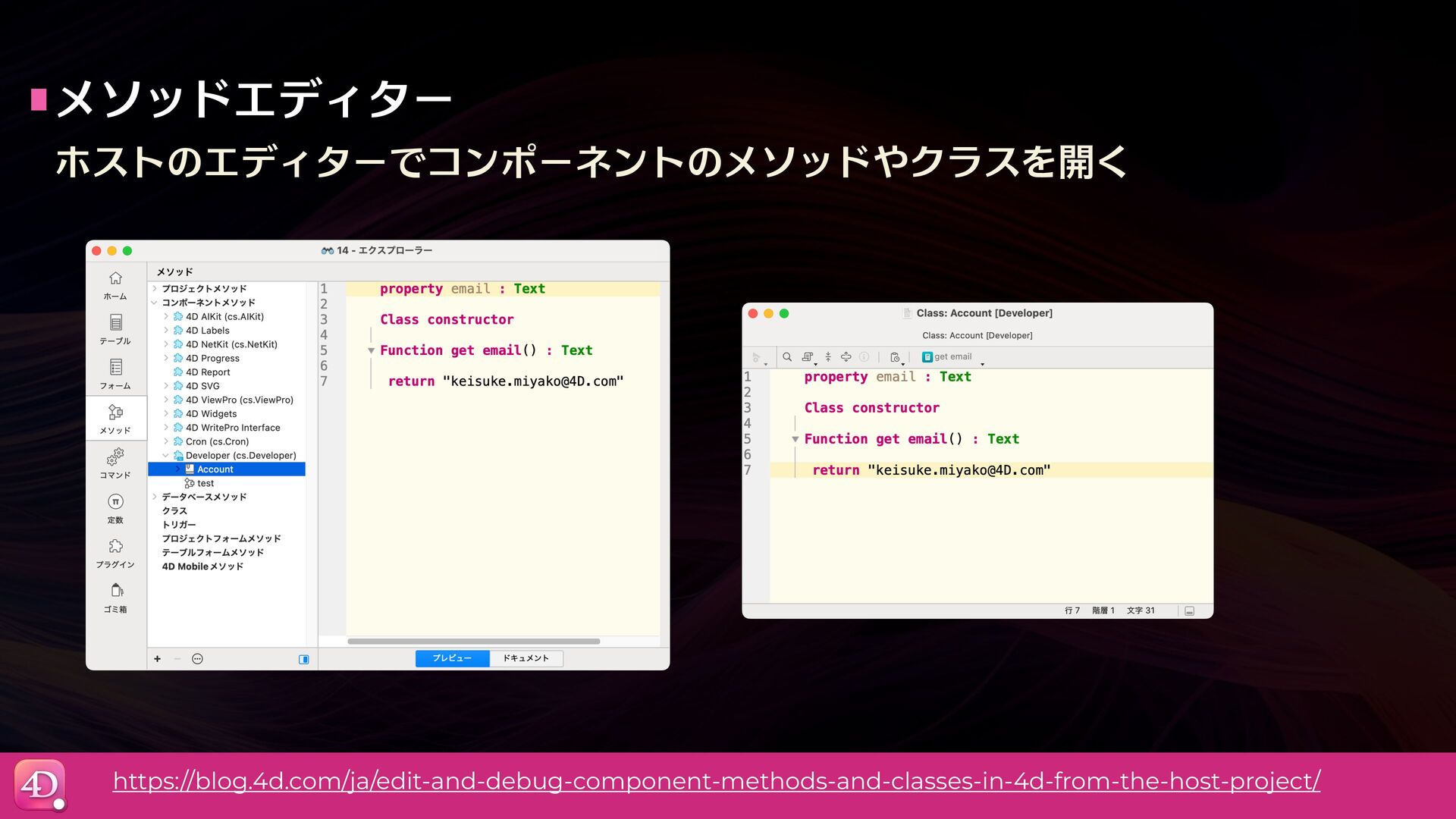Screen dimensions: 1456x819
Task: Expand the 4D WritePro Interface node
Action: click(166, 428)
